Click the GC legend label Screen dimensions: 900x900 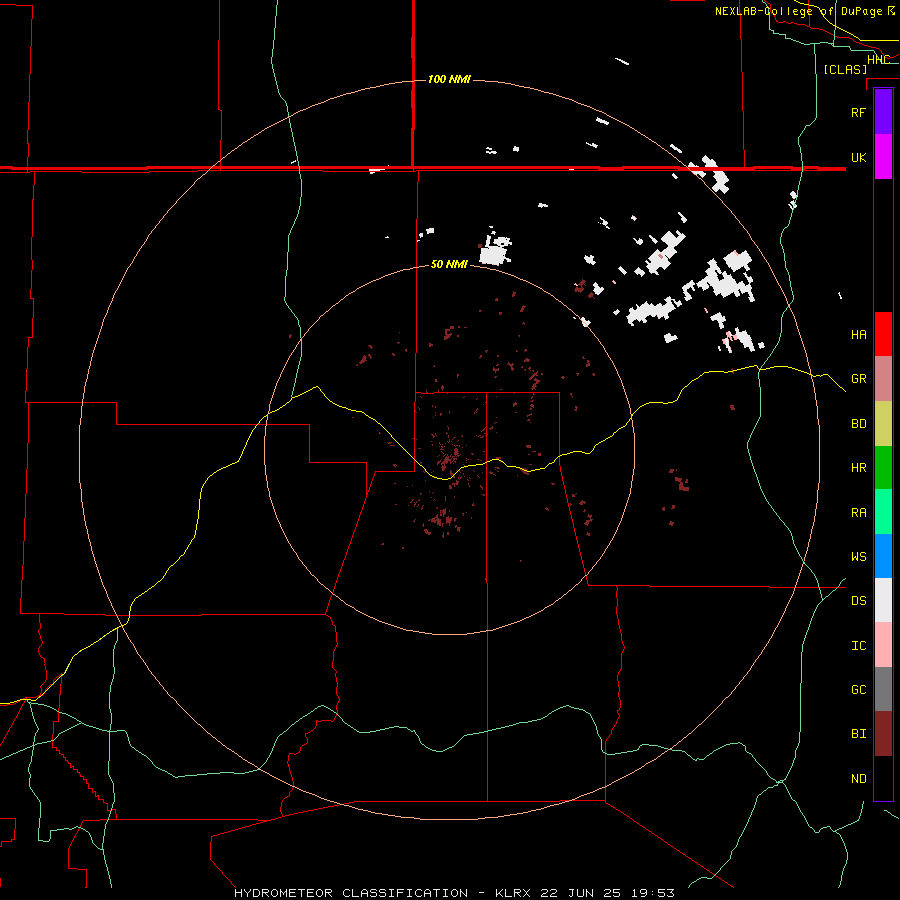pyautogui.click(x=858, y=690)
